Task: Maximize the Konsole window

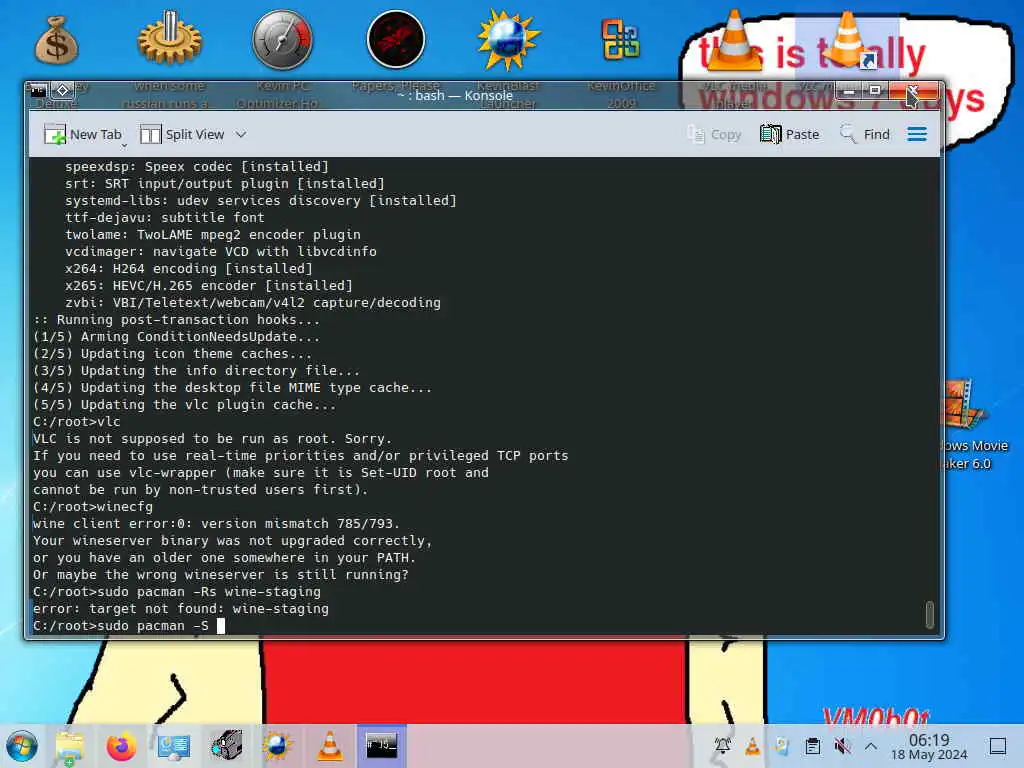Action: pyautogui.click(x=875, y=91)
